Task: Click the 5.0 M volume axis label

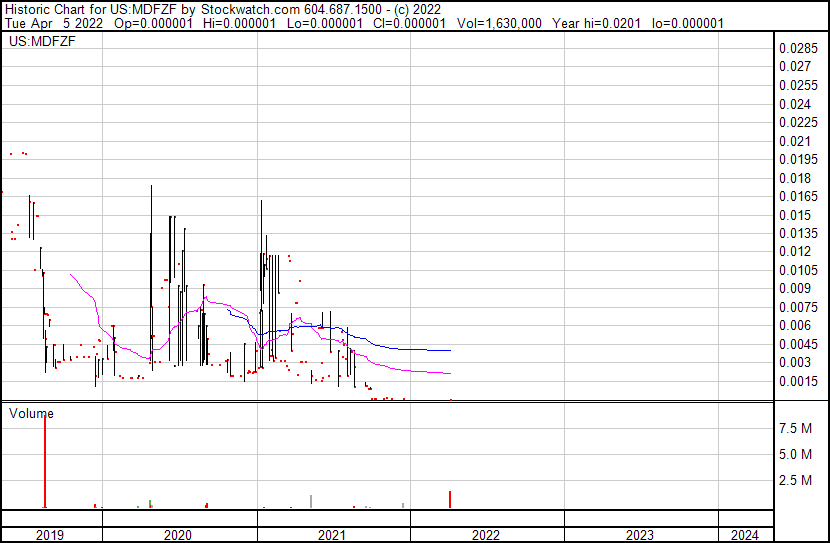Action: (x=796, y=455)
